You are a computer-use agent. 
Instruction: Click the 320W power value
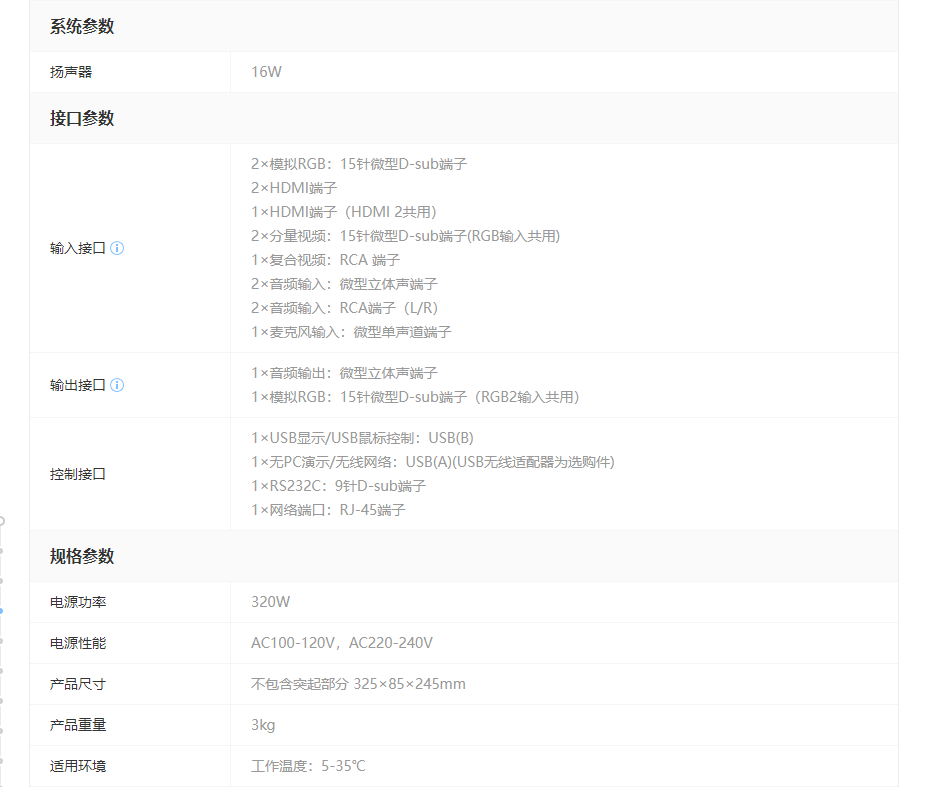click(x=270, y=602)
